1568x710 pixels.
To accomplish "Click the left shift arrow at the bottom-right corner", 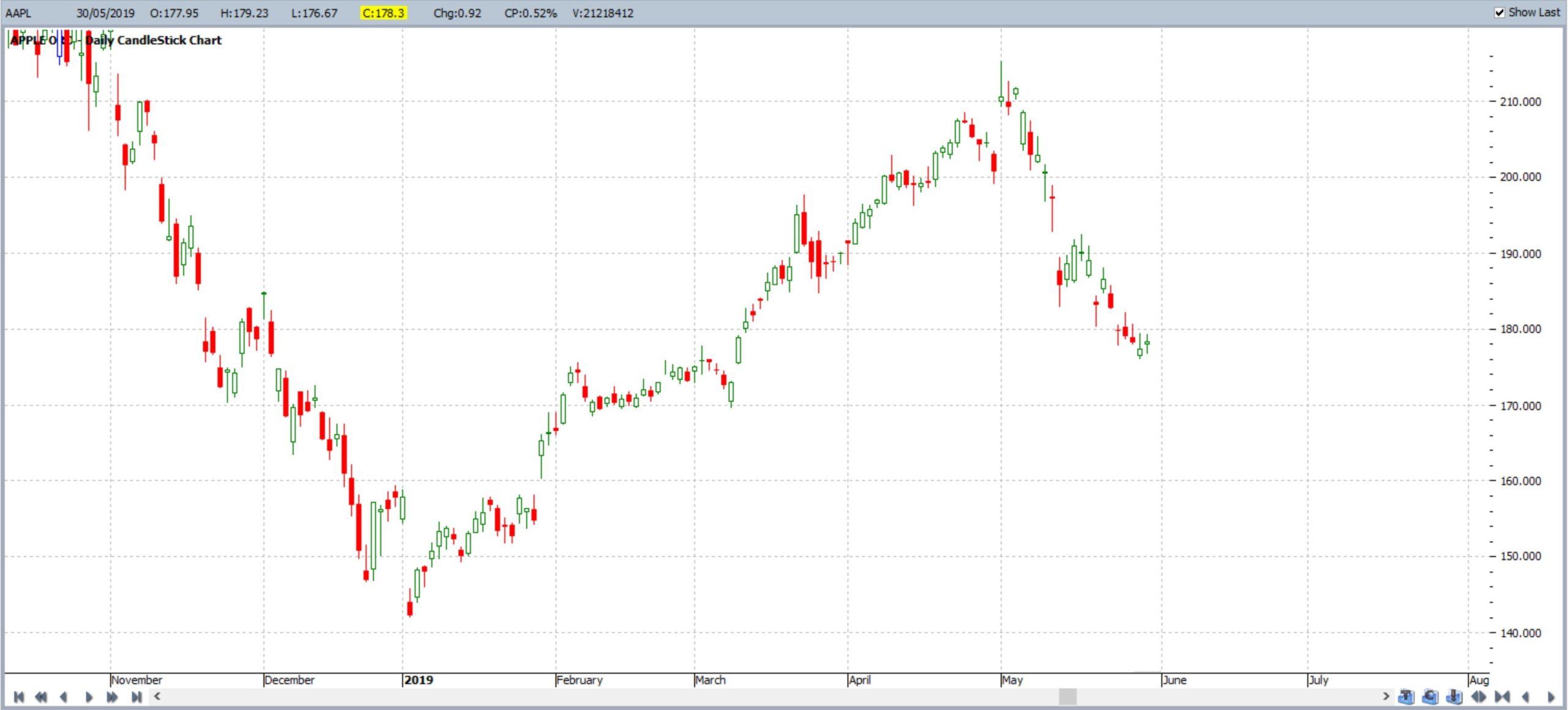I will click(1526, 697).
